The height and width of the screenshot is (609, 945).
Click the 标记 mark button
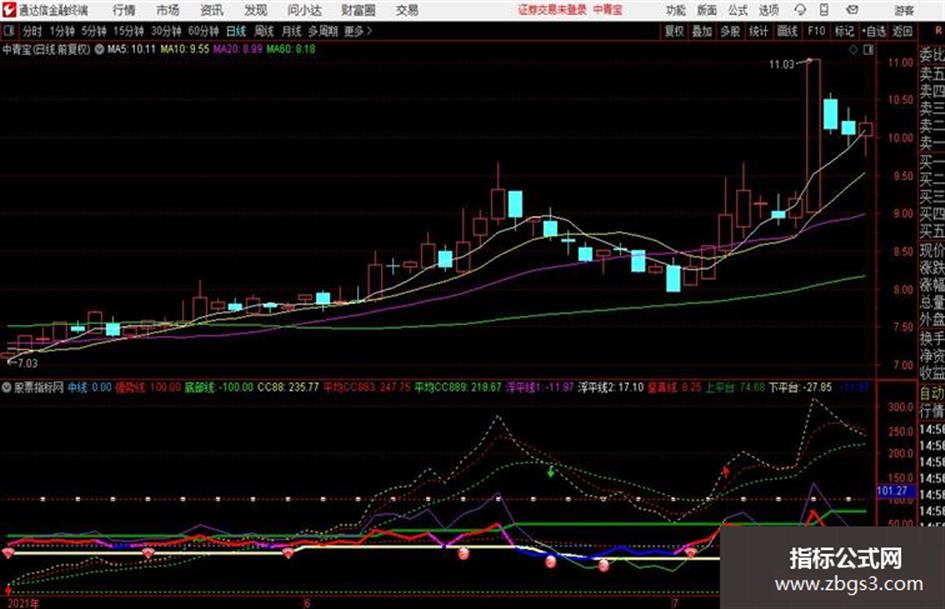(844, 31)
